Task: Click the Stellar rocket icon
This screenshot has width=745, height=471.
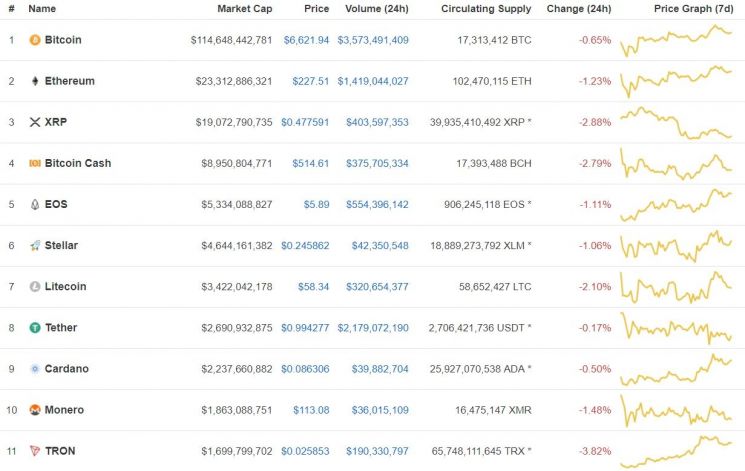Action: coord(35,245)
